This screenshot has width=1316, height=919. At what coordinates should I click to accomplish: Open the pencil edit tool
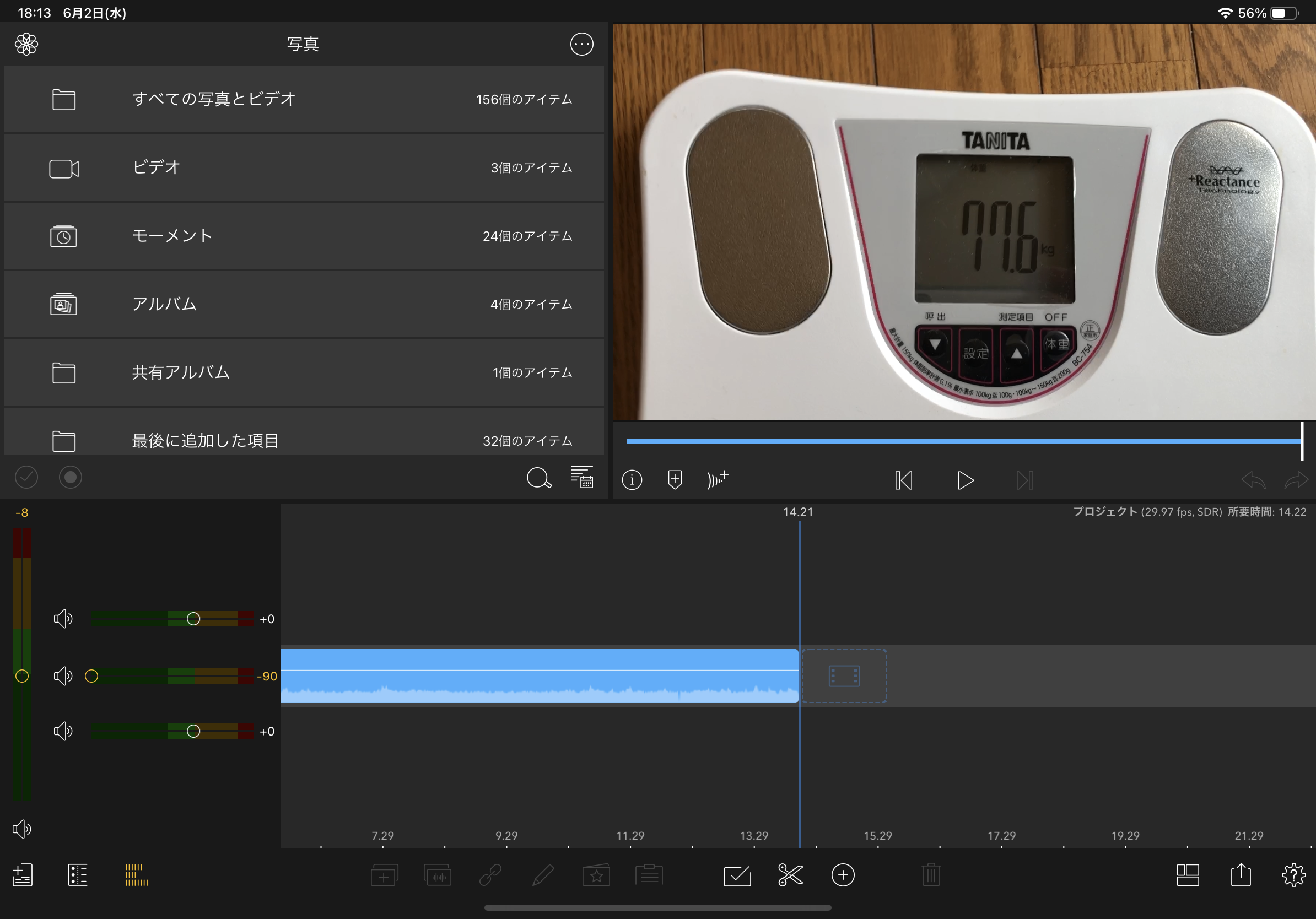543,875
